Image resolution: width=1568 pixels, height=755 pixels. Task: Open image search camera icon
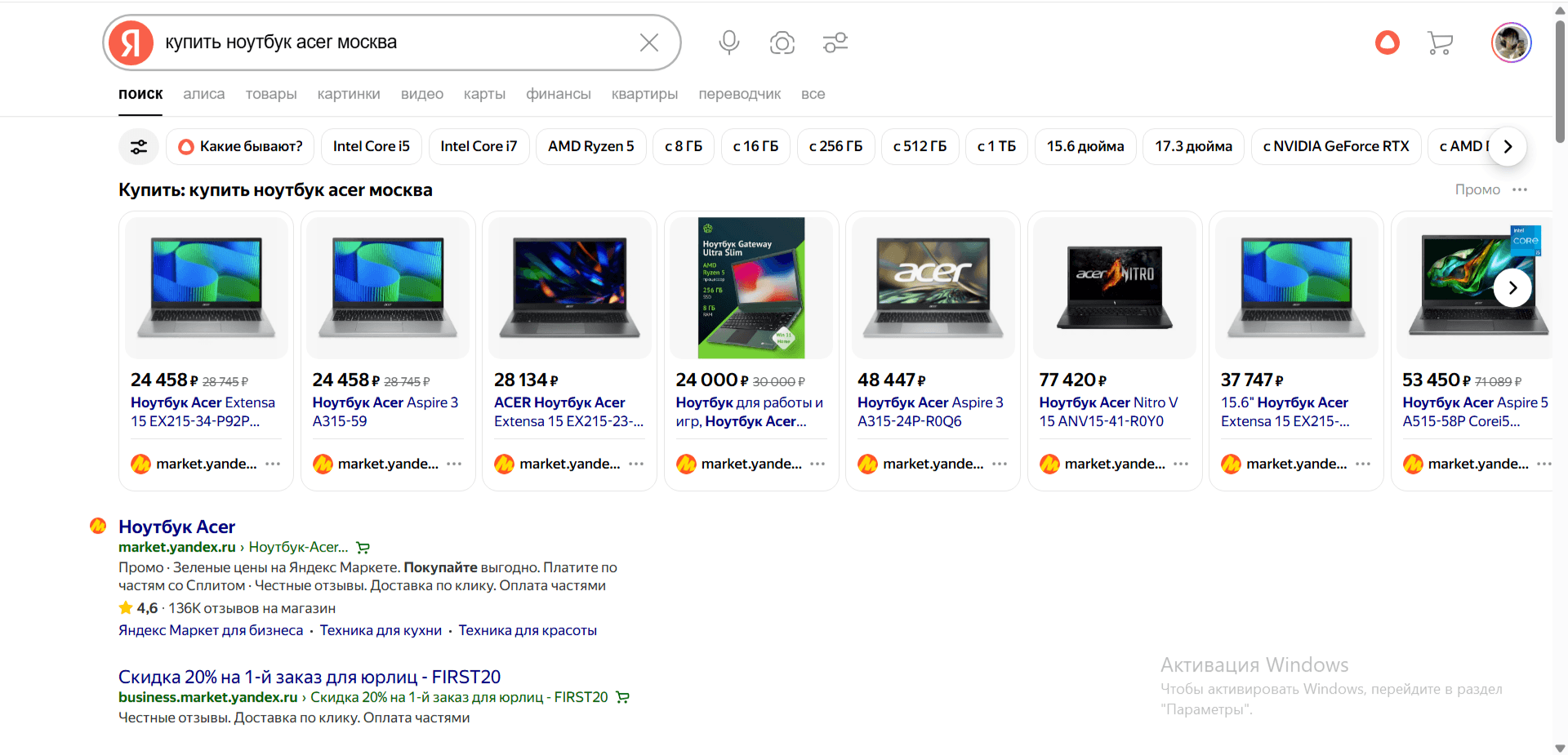(782, 42)
